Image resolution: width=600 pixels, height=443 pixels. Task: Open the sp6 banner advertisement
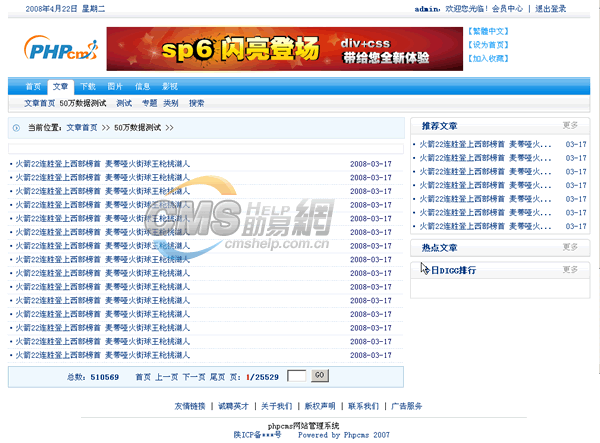(x=284, y=49)
